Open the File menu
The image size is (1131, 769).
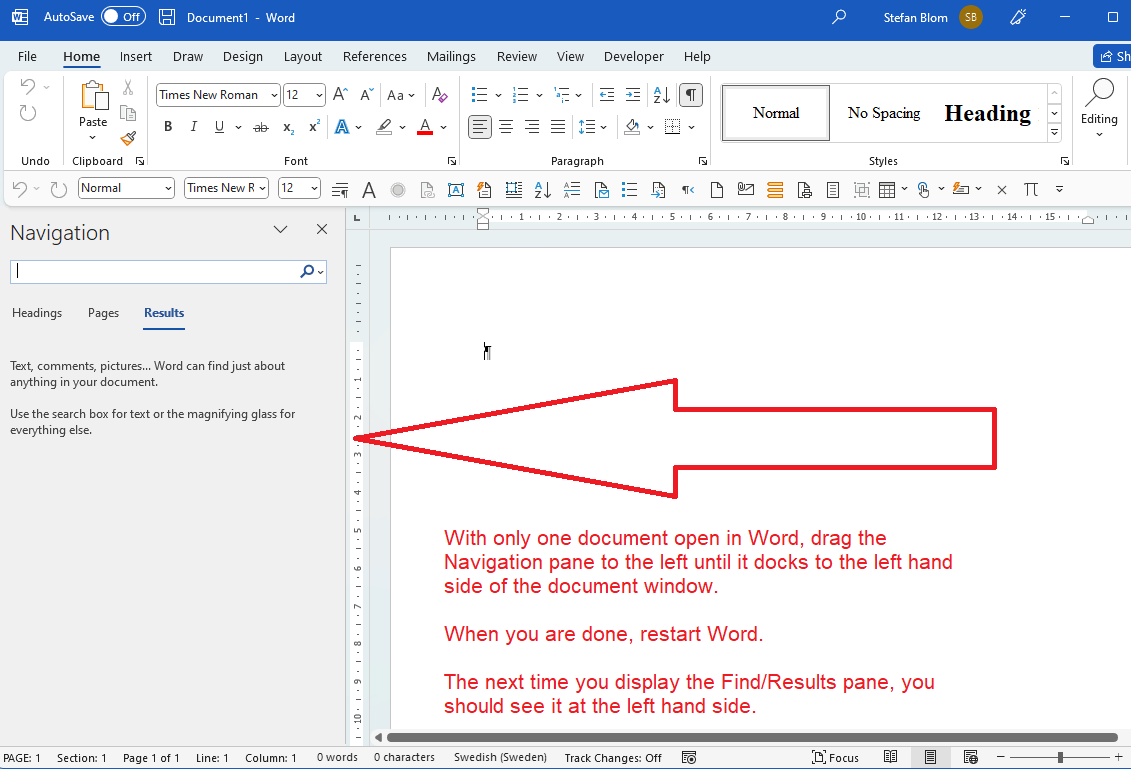[27, 56]
